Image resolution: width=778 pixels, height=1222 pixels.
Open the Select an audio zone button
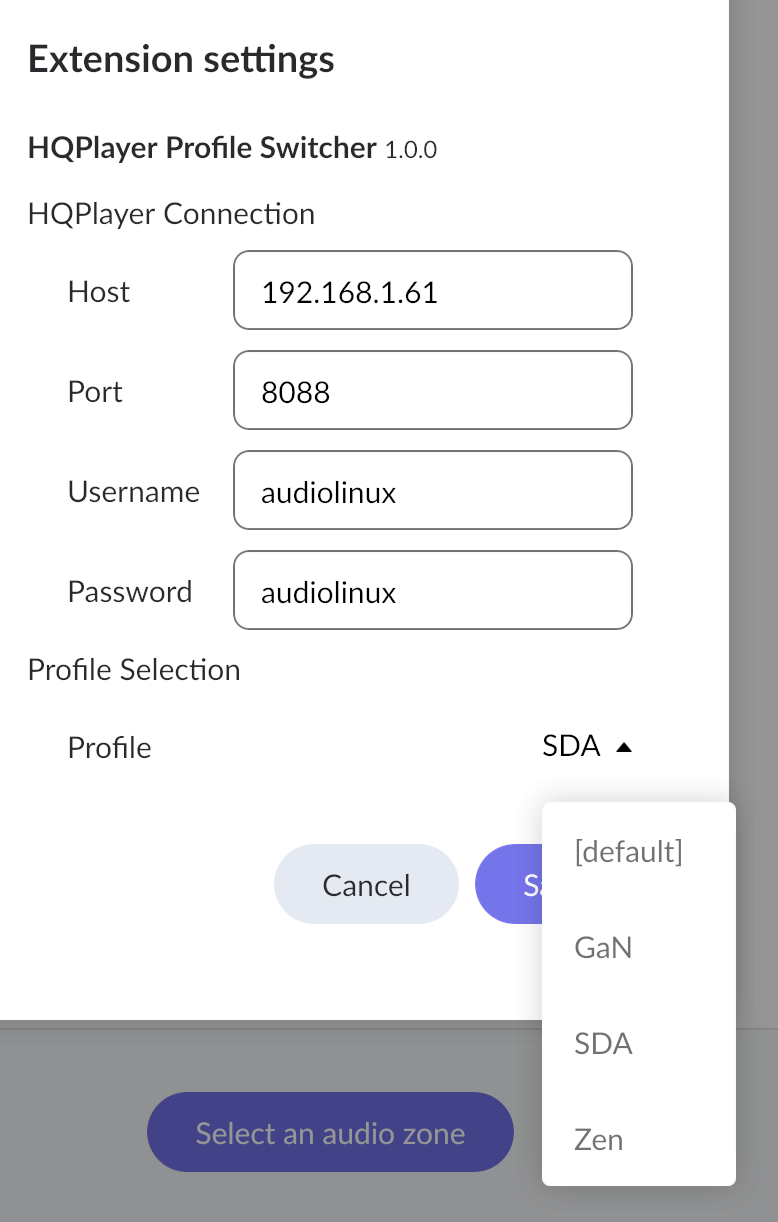[330, 1133]
